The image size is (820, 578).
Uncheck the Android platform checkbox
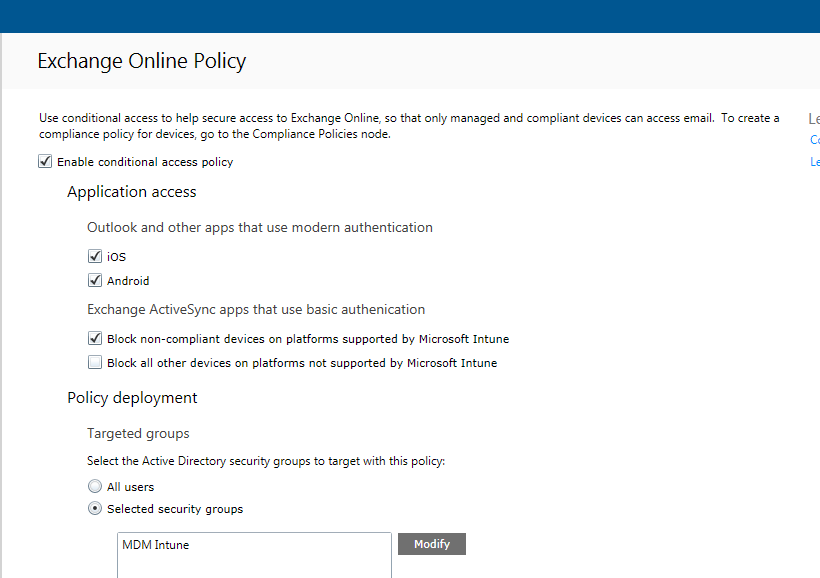pos(95,281)
